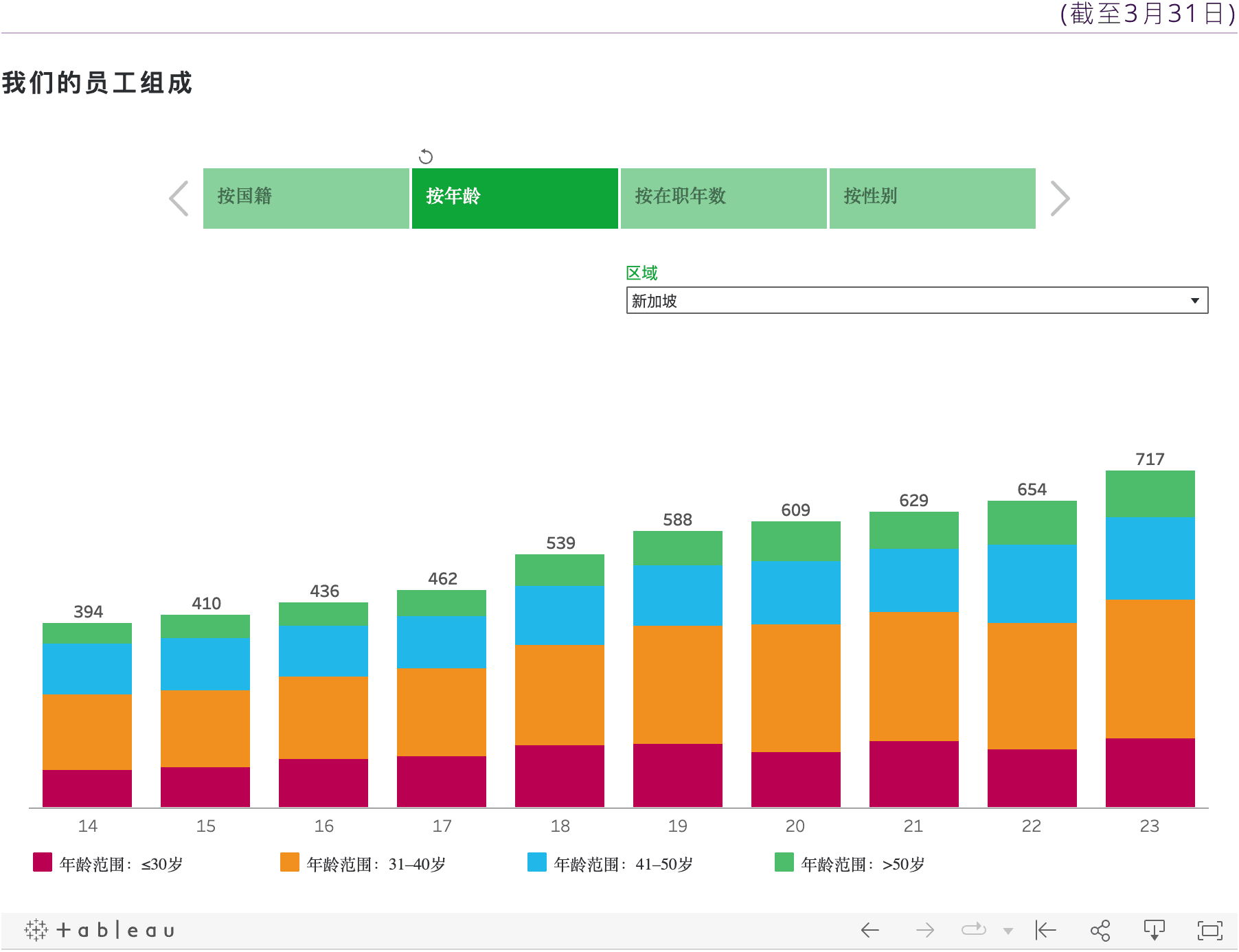Viewport: 1239px width, 952px height.
Task: Click the magenta segment of bar 21
Action: point(914,774)
